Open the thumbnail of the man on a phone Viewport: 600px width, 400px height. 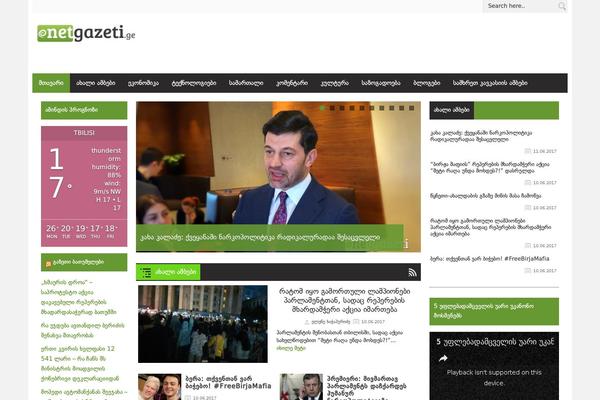[302, 387]
